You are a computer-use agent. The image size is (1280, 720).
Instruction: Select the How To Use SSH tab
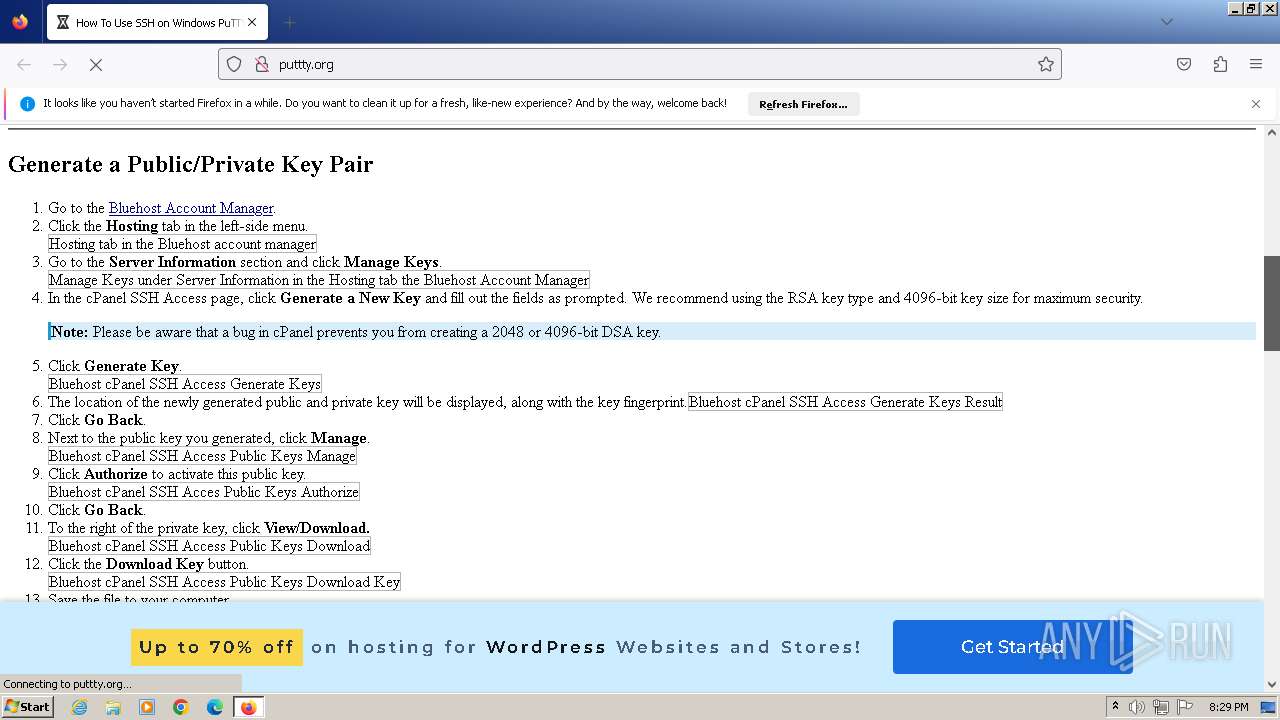coord(150,22)
